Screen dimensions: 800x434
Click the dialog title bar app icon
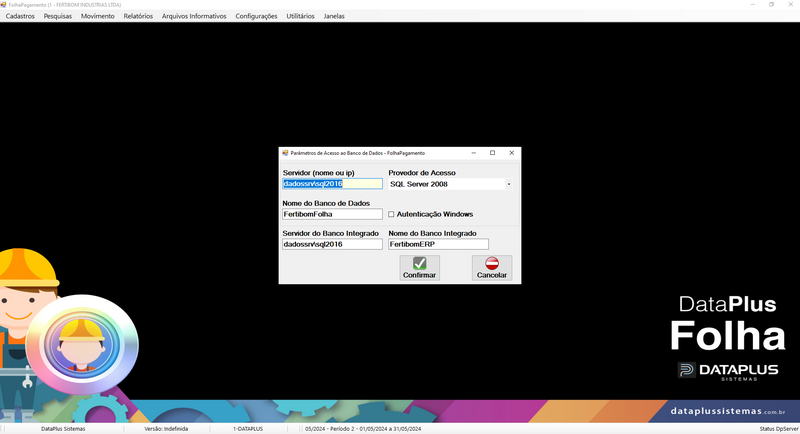click(x=285, y=152)
